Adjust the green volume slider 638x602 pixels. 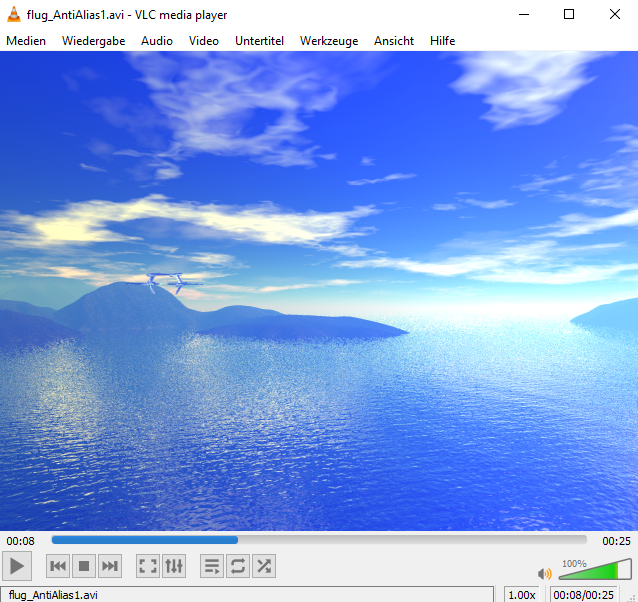pos(595,569)
